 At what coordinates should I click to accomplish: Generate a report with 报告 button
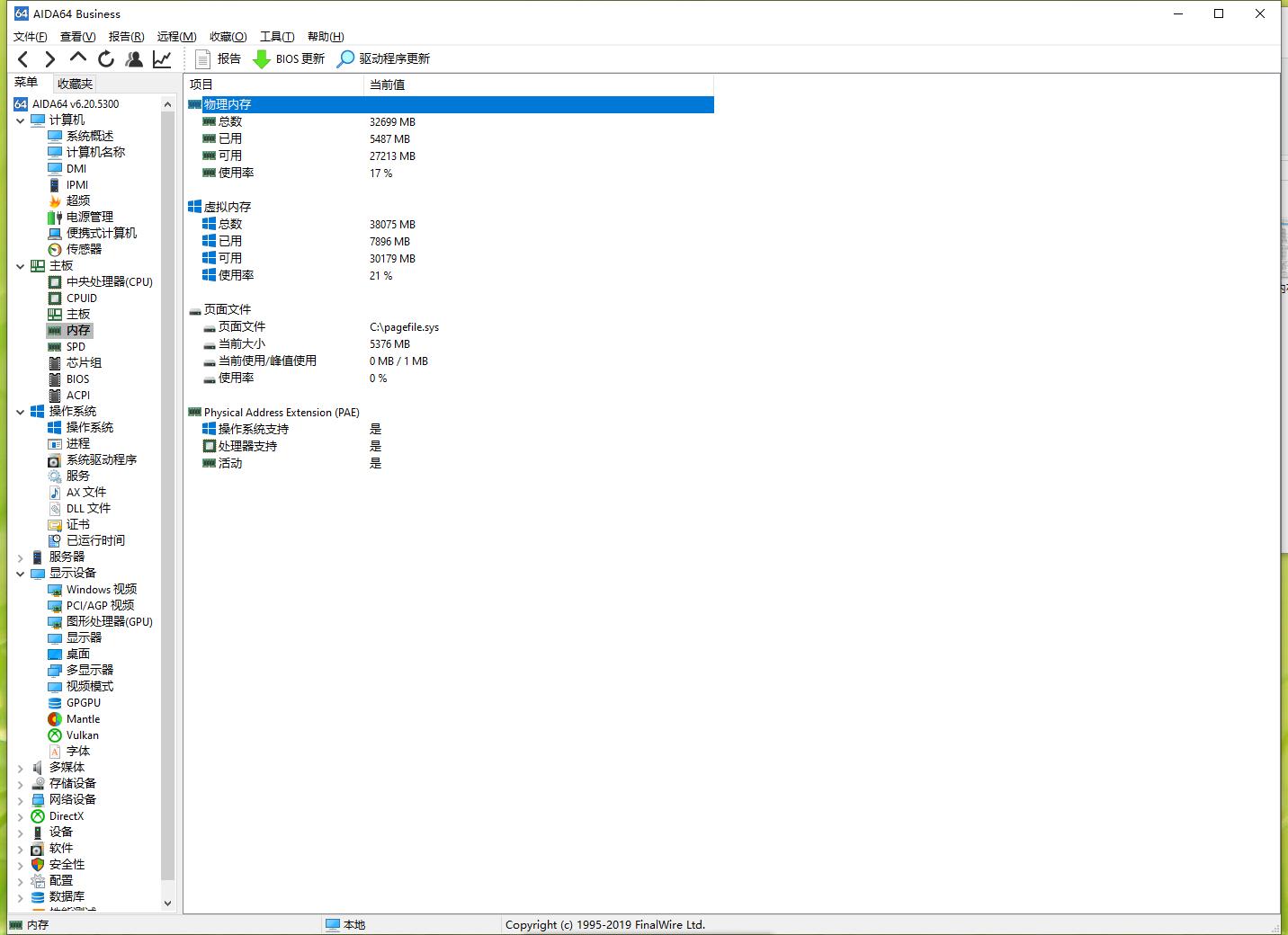pyautogui.click(x=219, y=59)
